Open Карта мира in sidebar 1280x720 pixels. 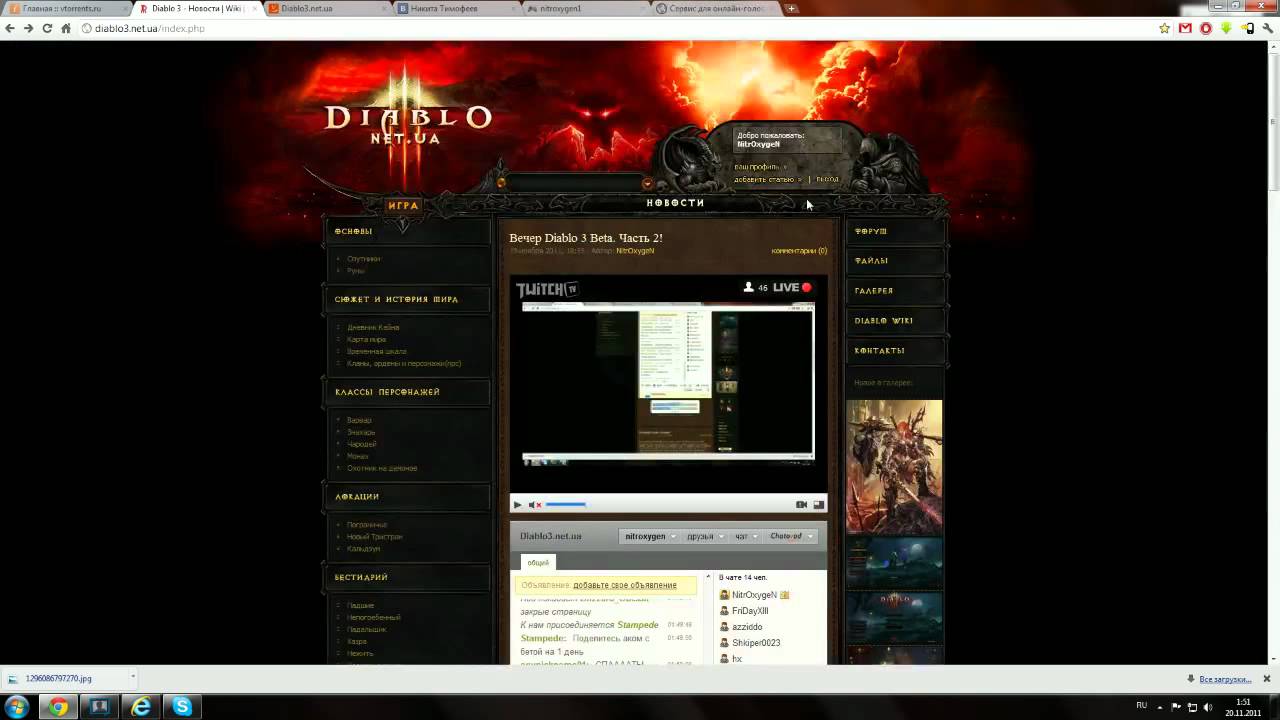[366, 339]
